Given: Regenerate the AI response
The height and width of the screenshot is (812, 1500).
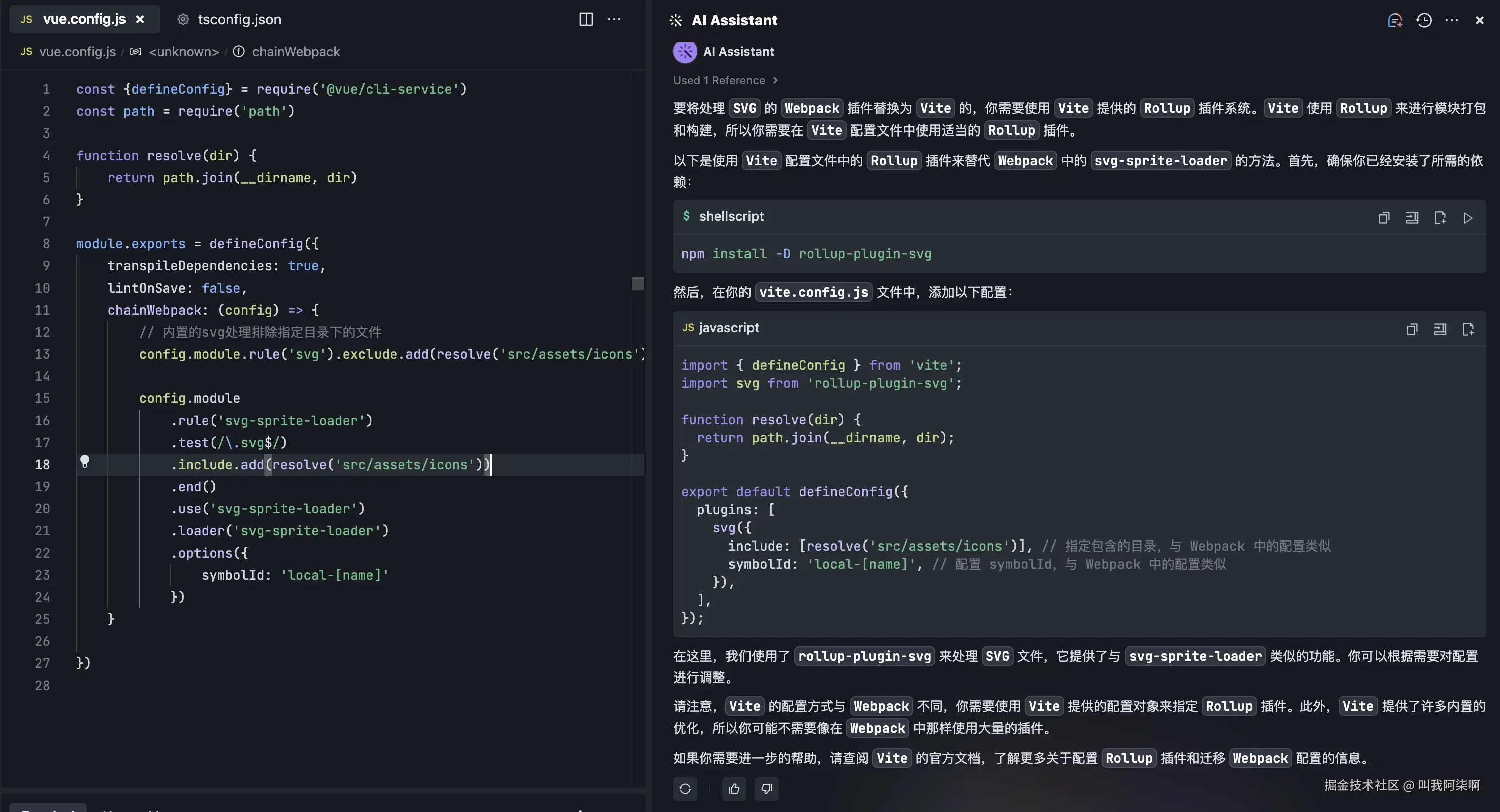Looking at the screenshot, I should (x=685, y=789).
